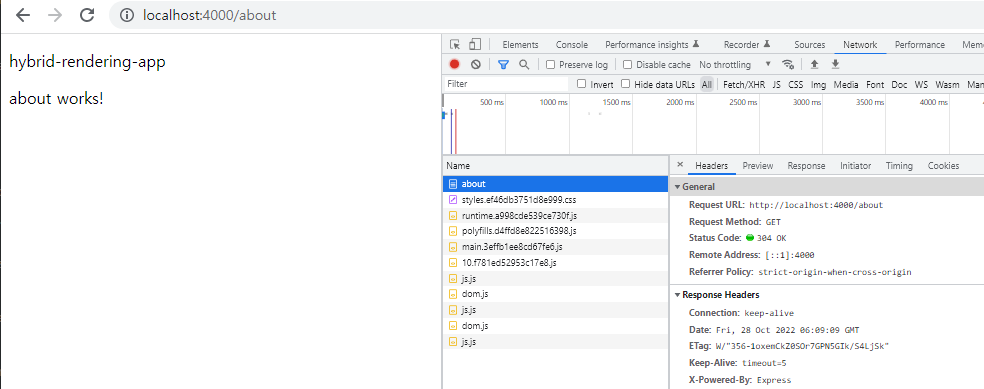The width and height of the screenshot is (984, 389).
Task: Click the stylesheet icon beside styles.ef46db3751d8e999.css
Action: click(x=452, y=200)
